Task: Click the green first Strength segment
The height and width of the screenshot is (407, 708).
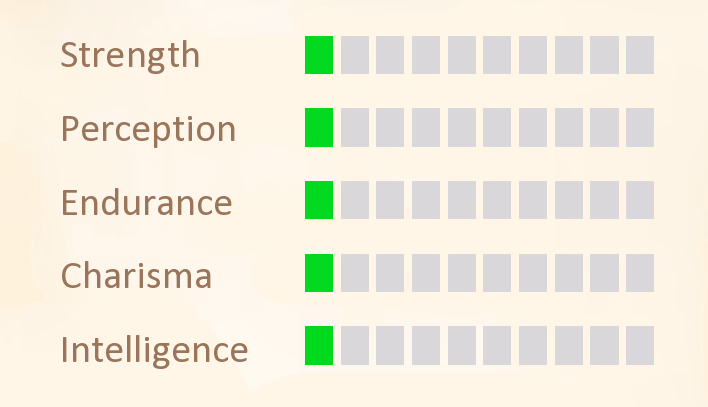Action: pyautogui.click(x=319, y=55)
